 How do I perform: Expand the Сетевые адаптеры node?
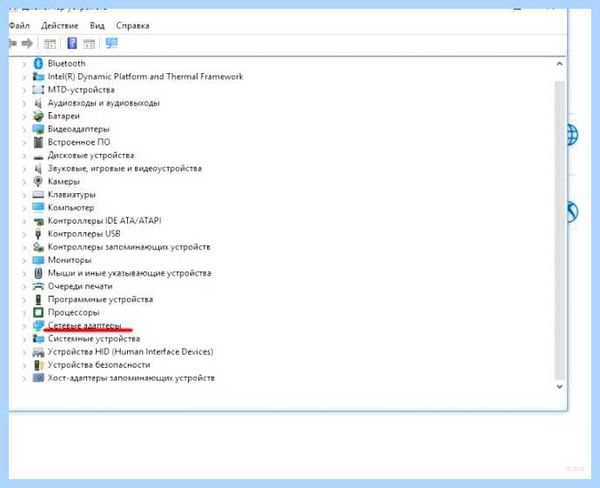point(24,326)
